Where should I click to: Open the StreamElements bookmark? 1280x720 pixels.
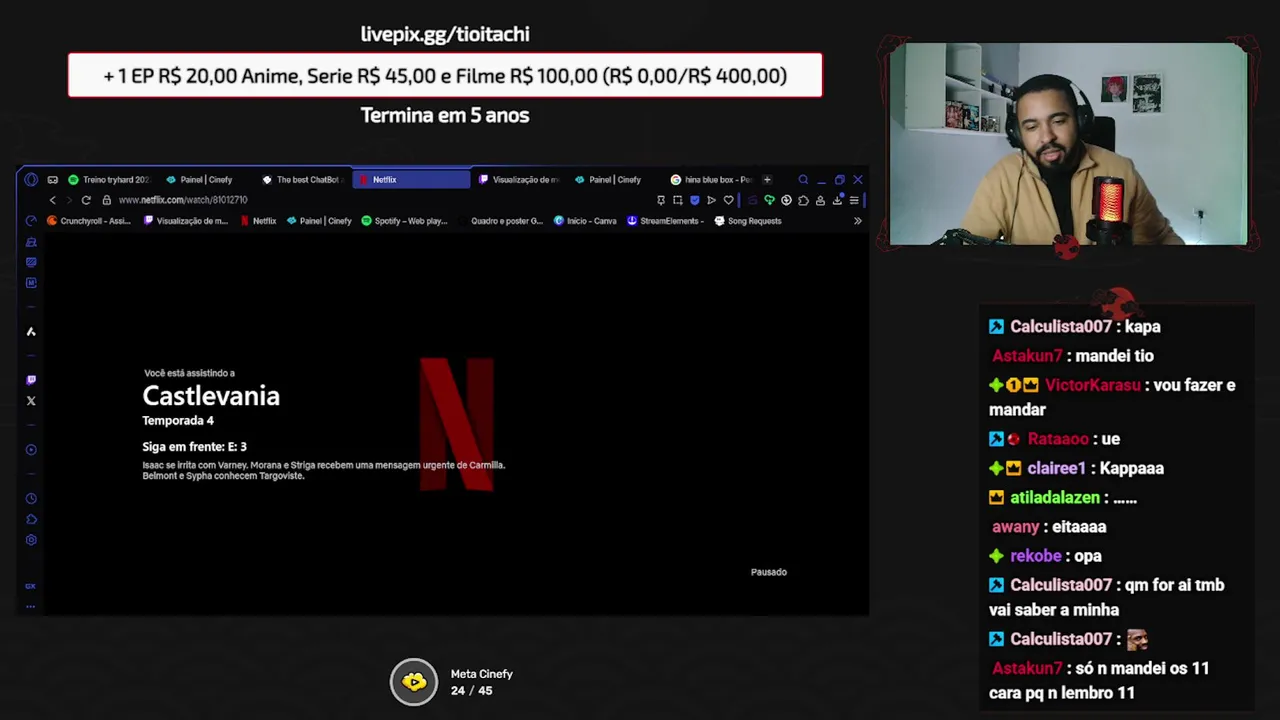click(666, 221)
